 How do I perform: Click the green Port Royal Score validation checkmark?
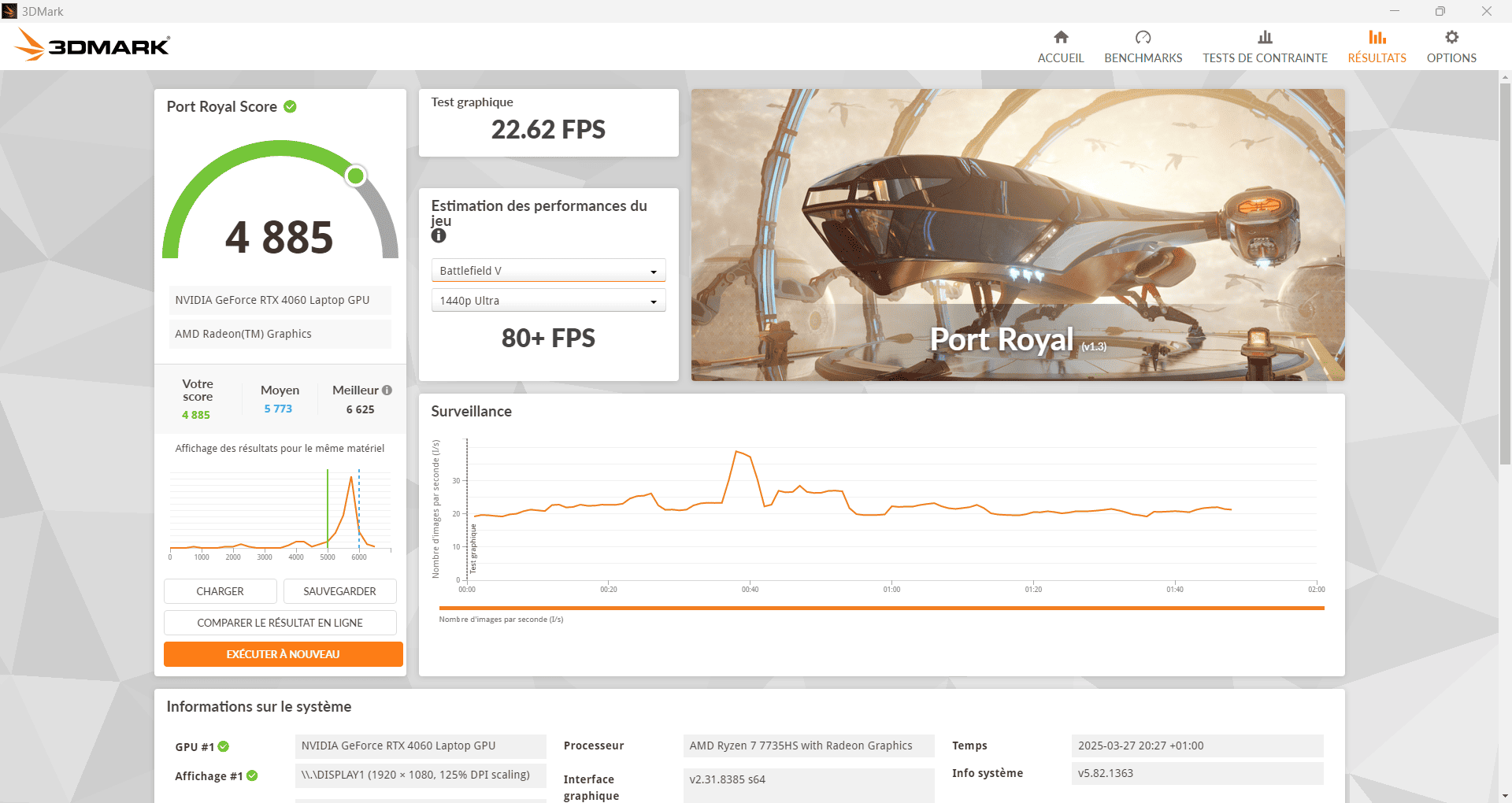click(290, 106)
